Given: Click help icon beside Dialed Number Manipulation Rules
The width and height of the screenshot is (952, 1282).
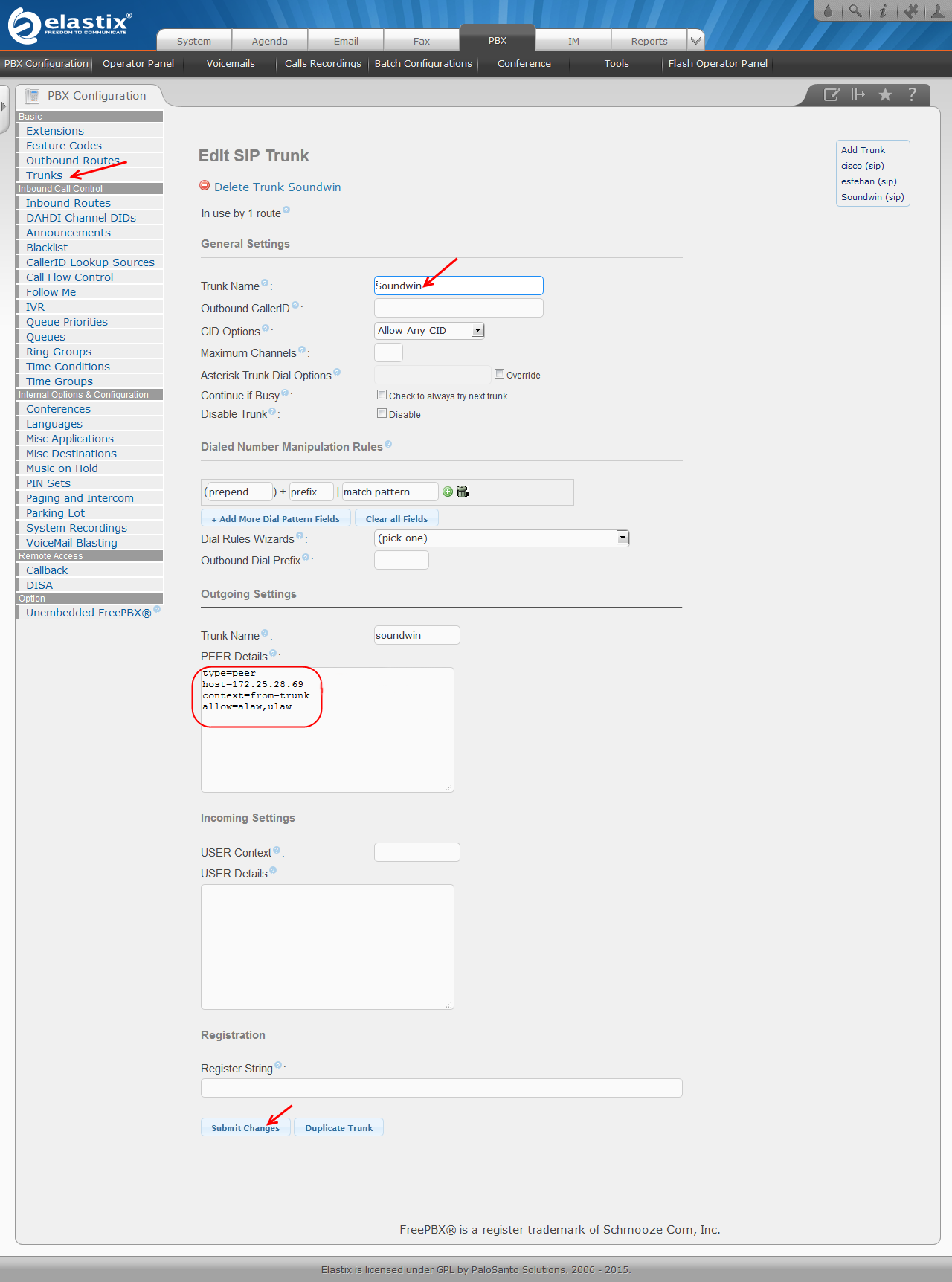Looking at the screenshot, I should pyautogui.click(x=388, y=445).
